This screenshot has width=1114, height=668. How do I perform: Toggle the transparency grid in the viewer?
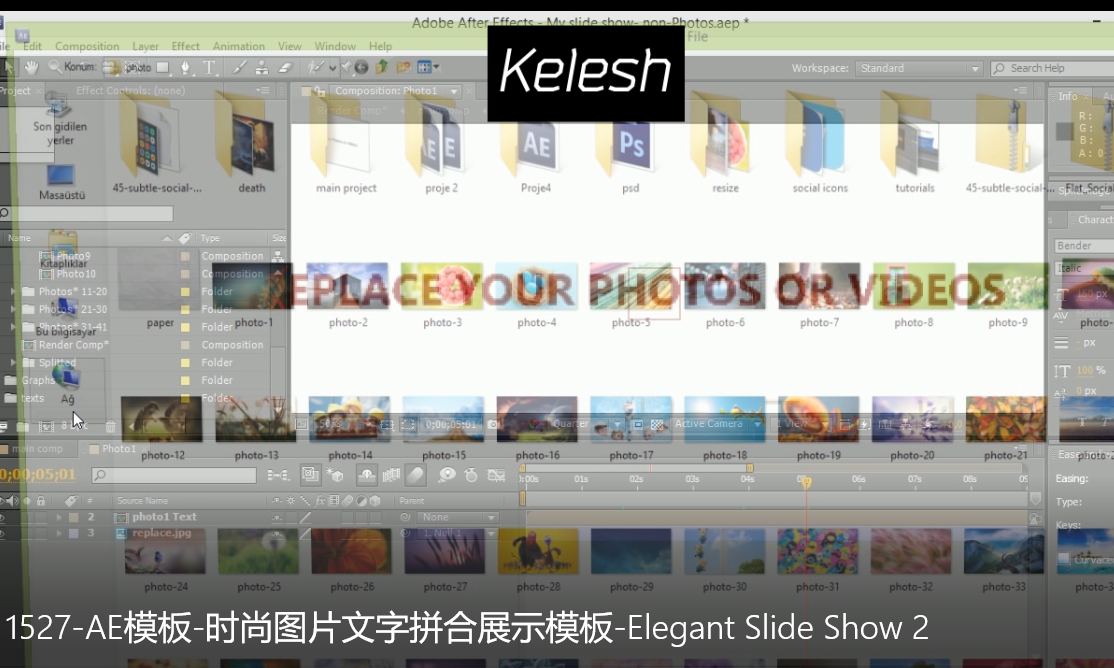pos(657,424)
